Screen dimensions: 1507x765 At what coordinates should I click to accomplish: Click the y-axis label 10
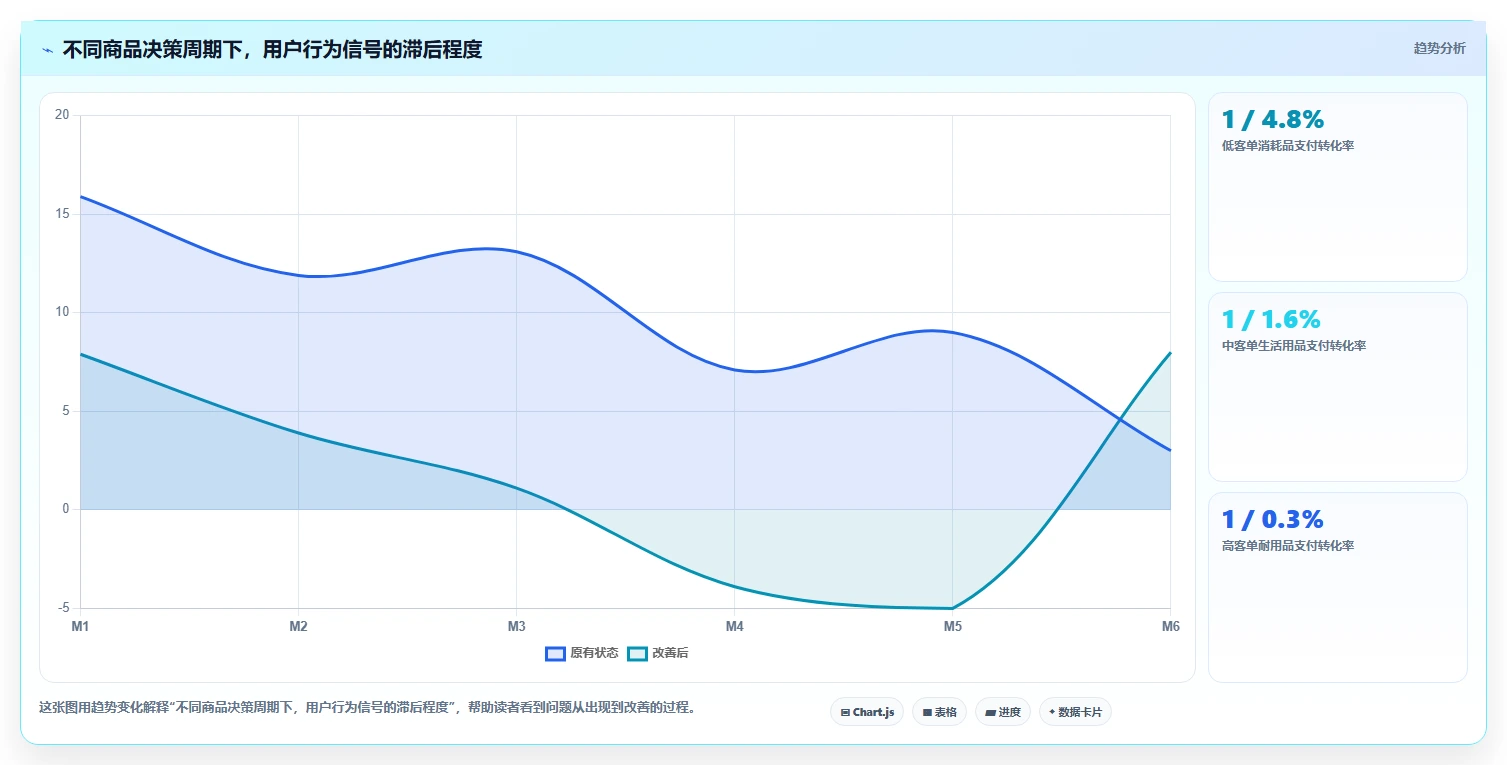click(62, 312)
